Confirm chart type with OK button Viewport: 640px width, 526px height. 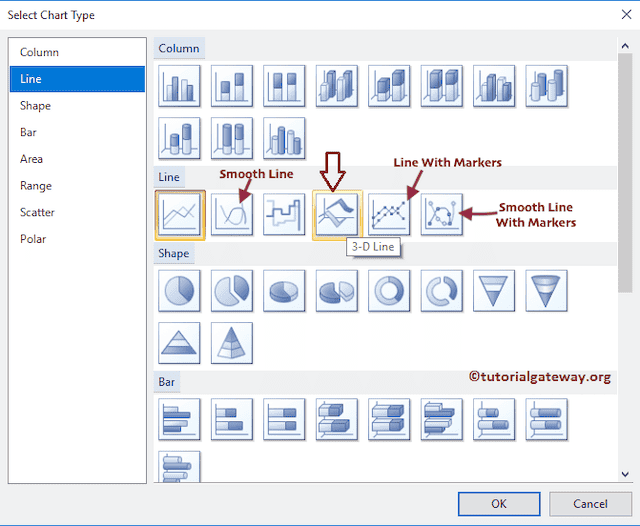coord(499,504)
